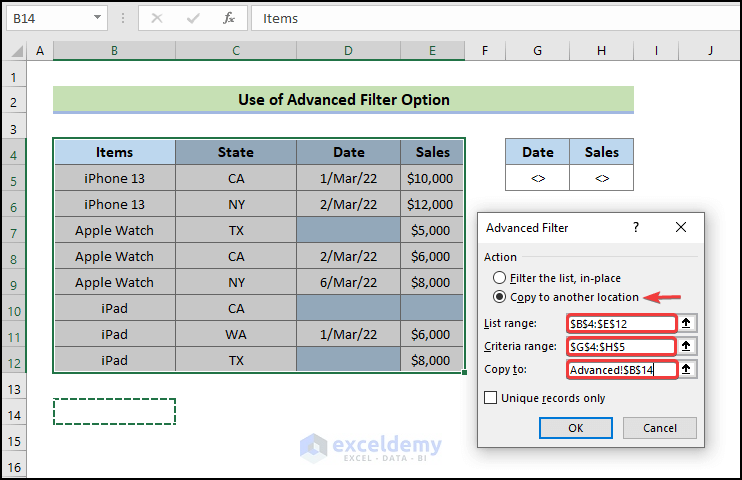Click OK in Advanced Filter dialog
This screenshot has height=480, width=742.
575,428
